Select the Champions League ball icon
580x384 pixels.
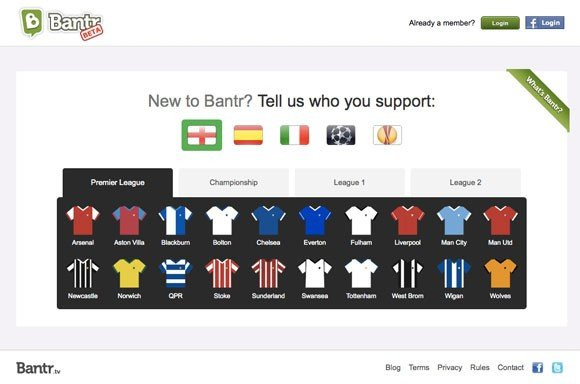[341, 135]
